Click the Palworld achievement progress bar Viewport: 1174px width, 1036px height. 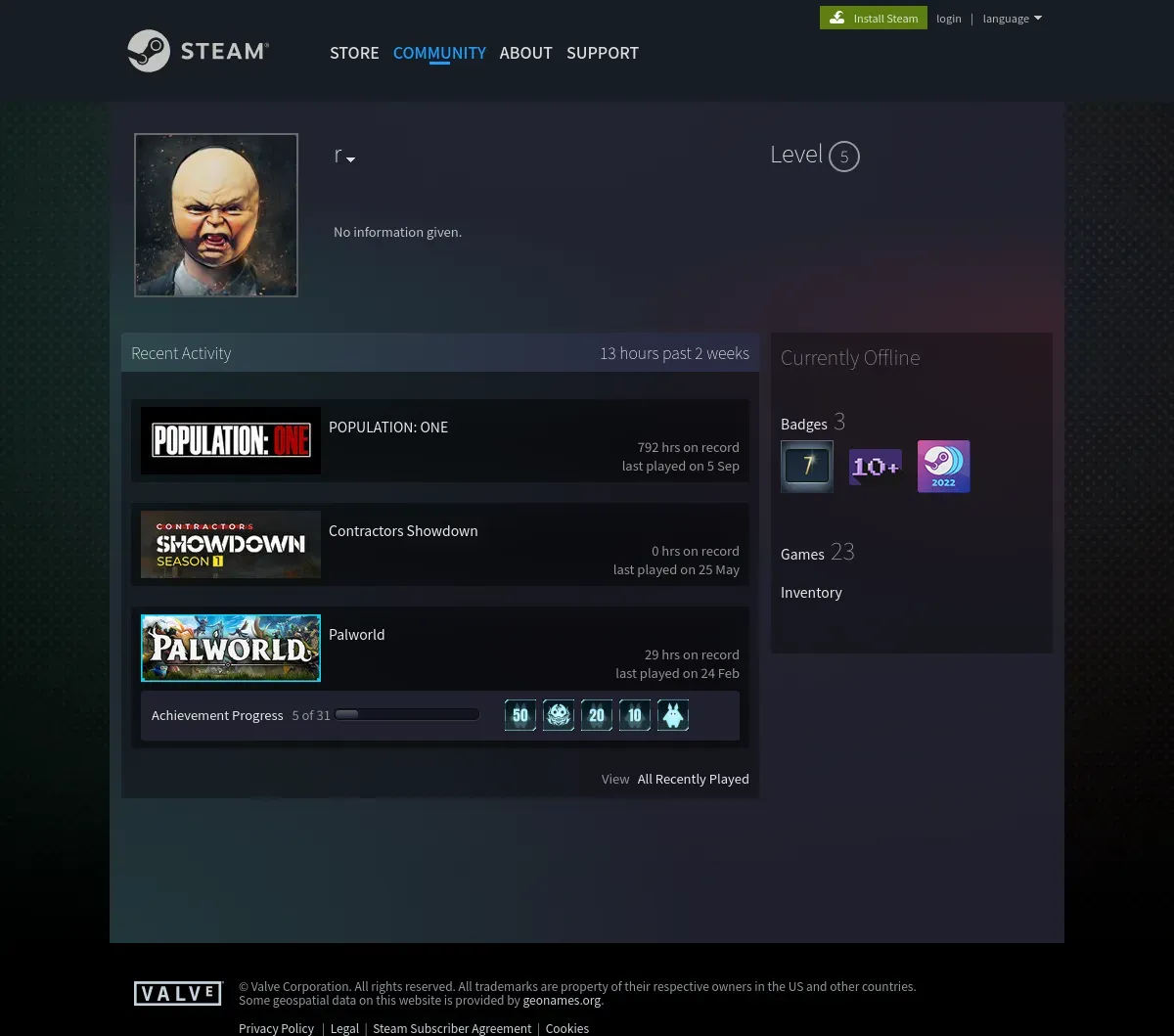407,715
